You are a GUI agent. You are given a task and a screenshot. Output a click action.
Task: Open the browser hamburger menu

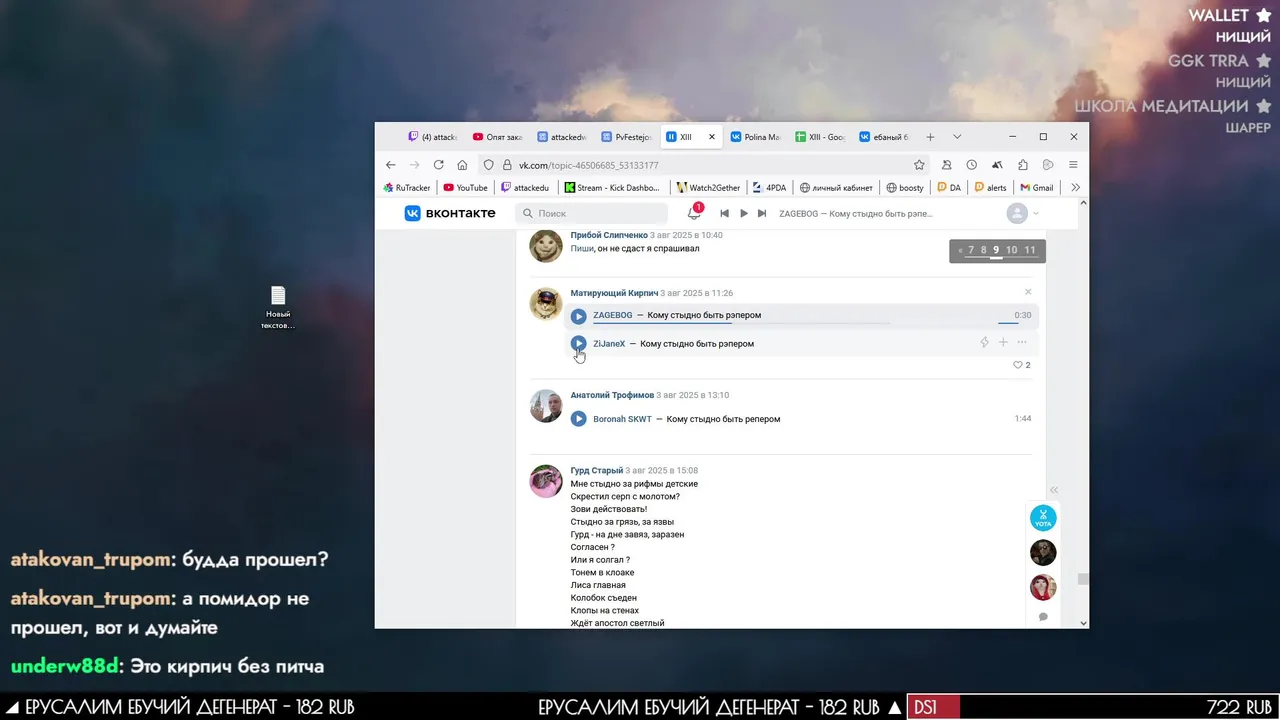(1073, 165)
